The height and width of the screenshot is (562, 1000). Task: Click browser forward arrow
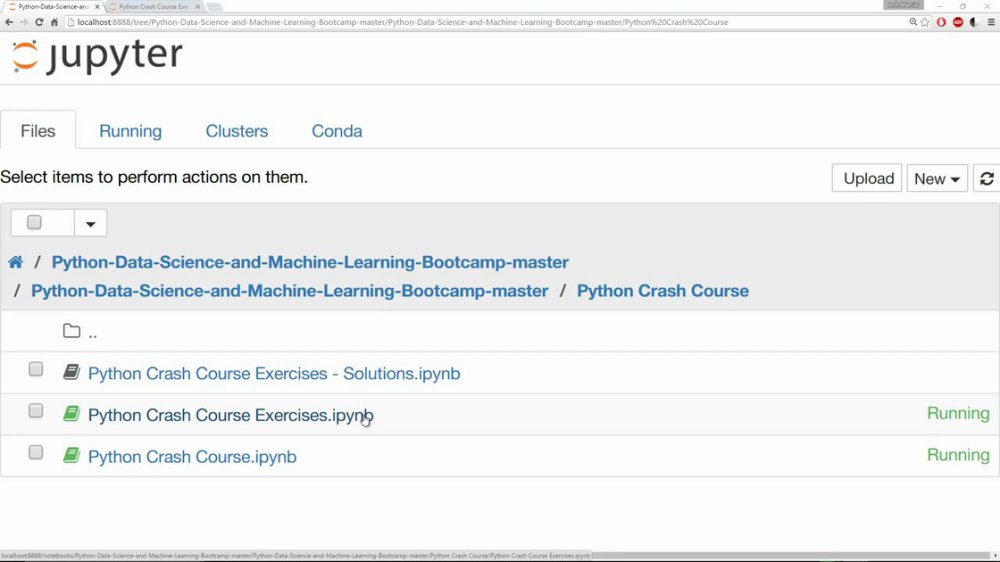[24, 22]
